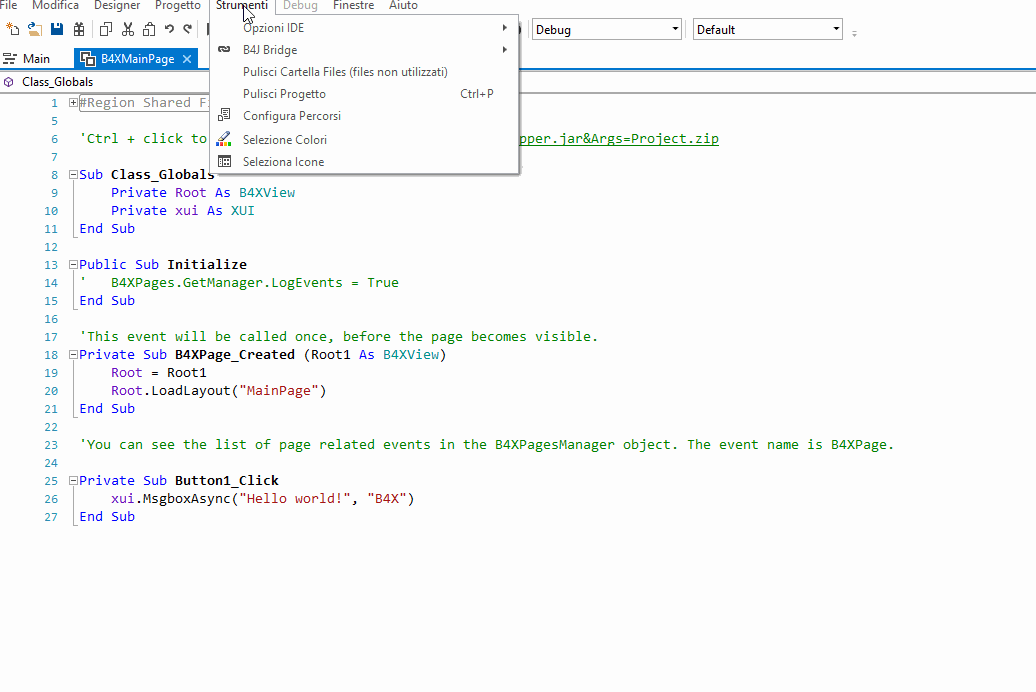The height and width of the screenshot is (692, 1036).
Task: Choose B4J Bridge menu entry
Action: (364, 50)
